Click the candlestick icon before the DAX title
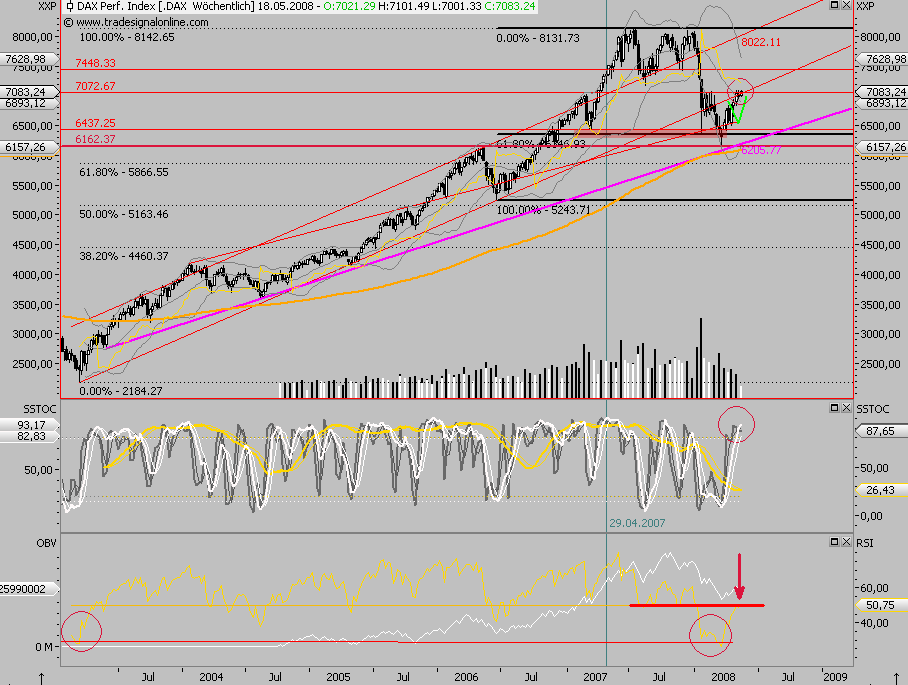The image size is (908, 685). [70, 6]
